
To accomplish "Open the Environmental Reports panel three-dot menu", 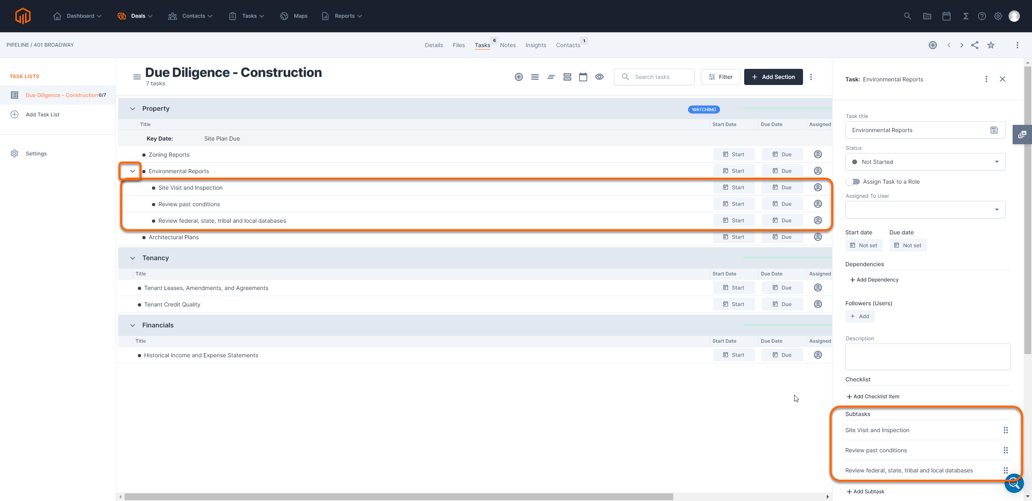I will [x=986, y=79].
